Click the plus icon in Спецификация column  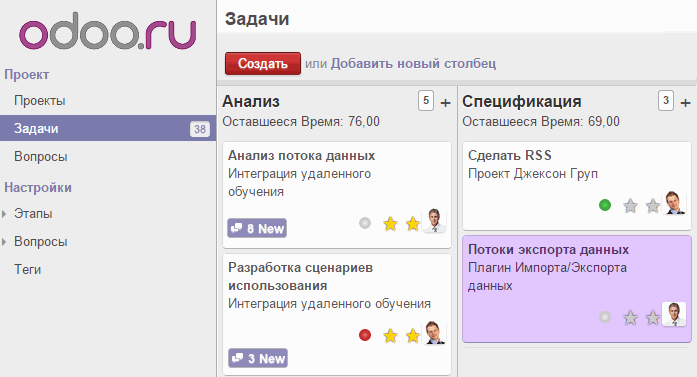(685, 103)
